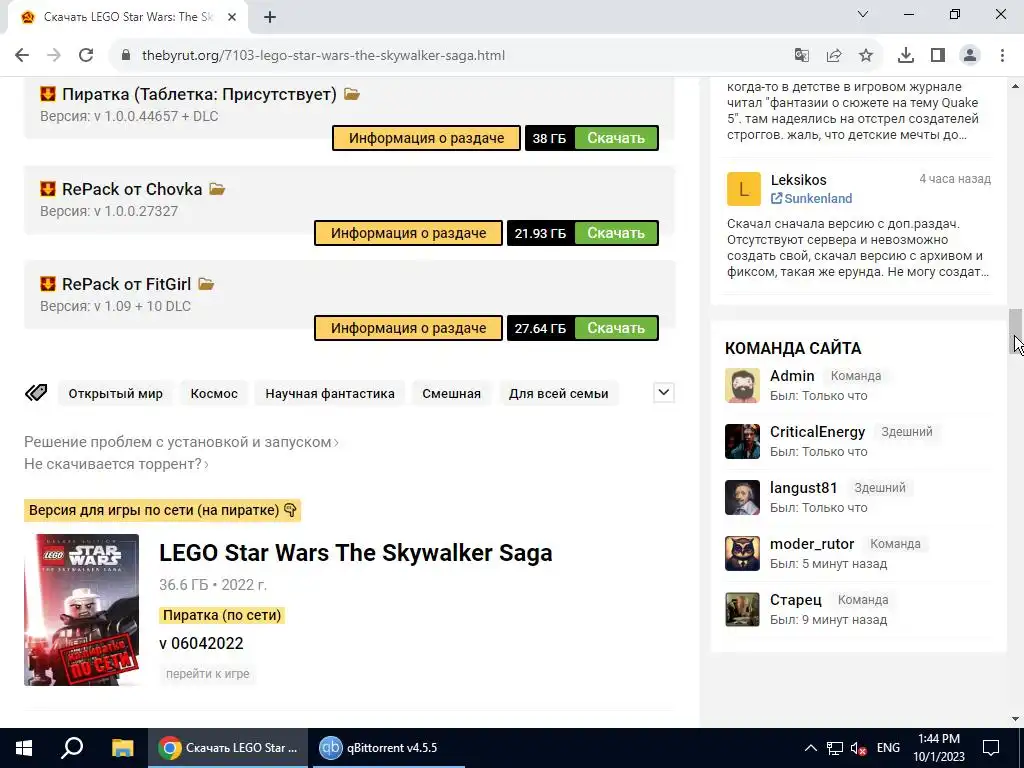This screenshot has height=768, width=1024.
Task: Open the translate page icon in address bar
Action: (x=802, y=56)
